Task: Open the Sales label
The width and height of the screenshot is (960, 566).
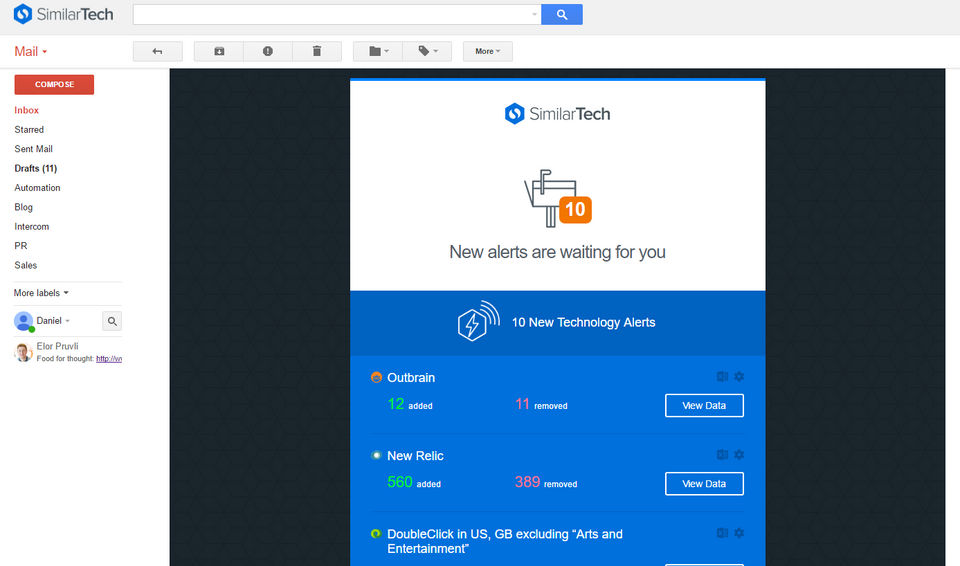Action: [x=26, y=265]
